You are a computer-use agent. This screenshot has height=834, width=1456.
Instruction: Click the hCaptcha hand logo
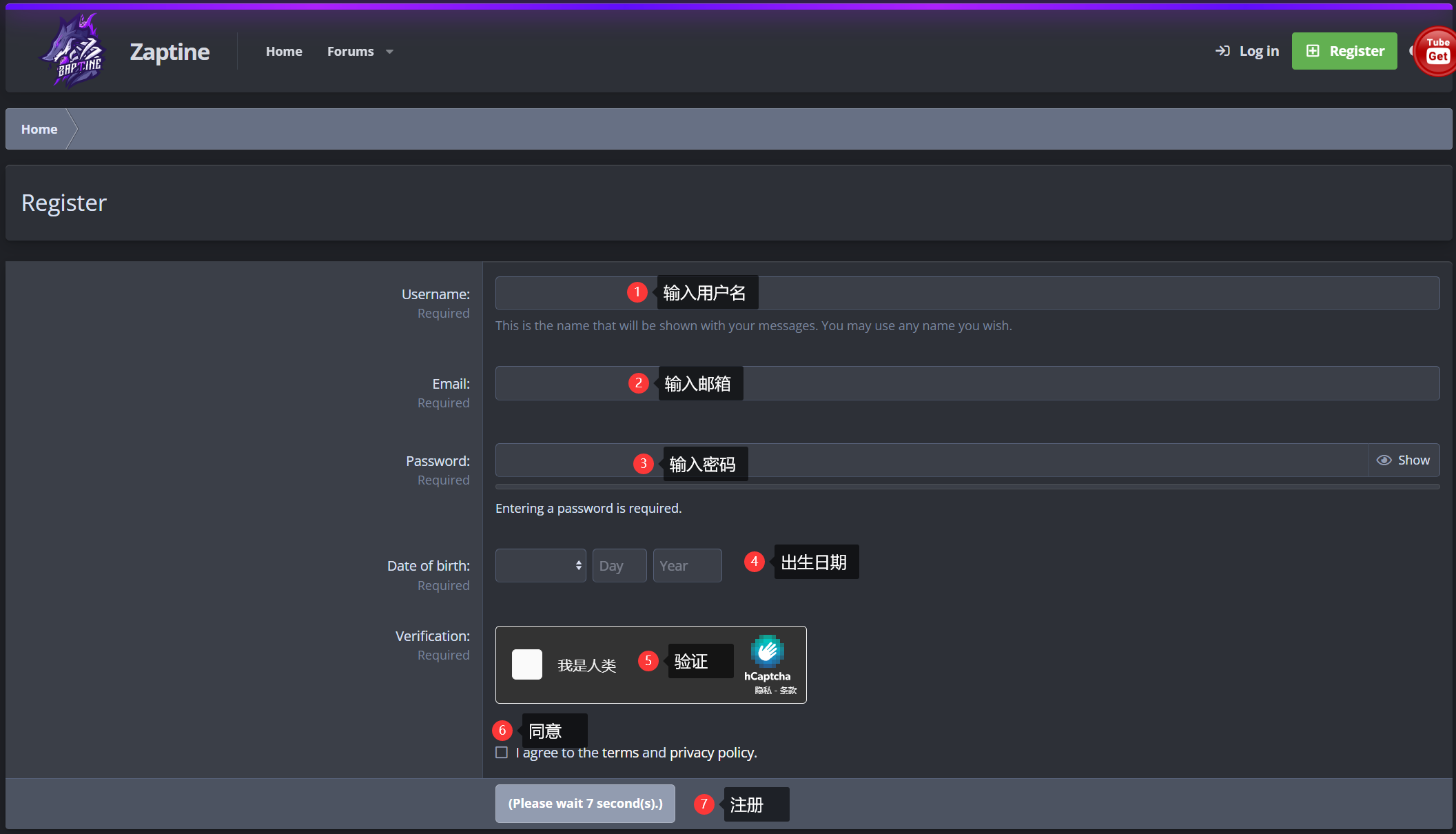[767, 651]
